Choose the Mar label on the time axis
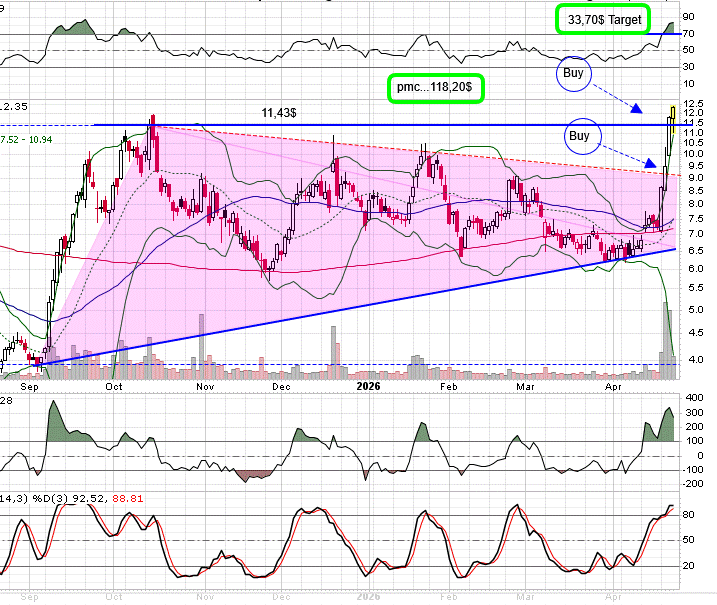 click(x=525, y=385)
